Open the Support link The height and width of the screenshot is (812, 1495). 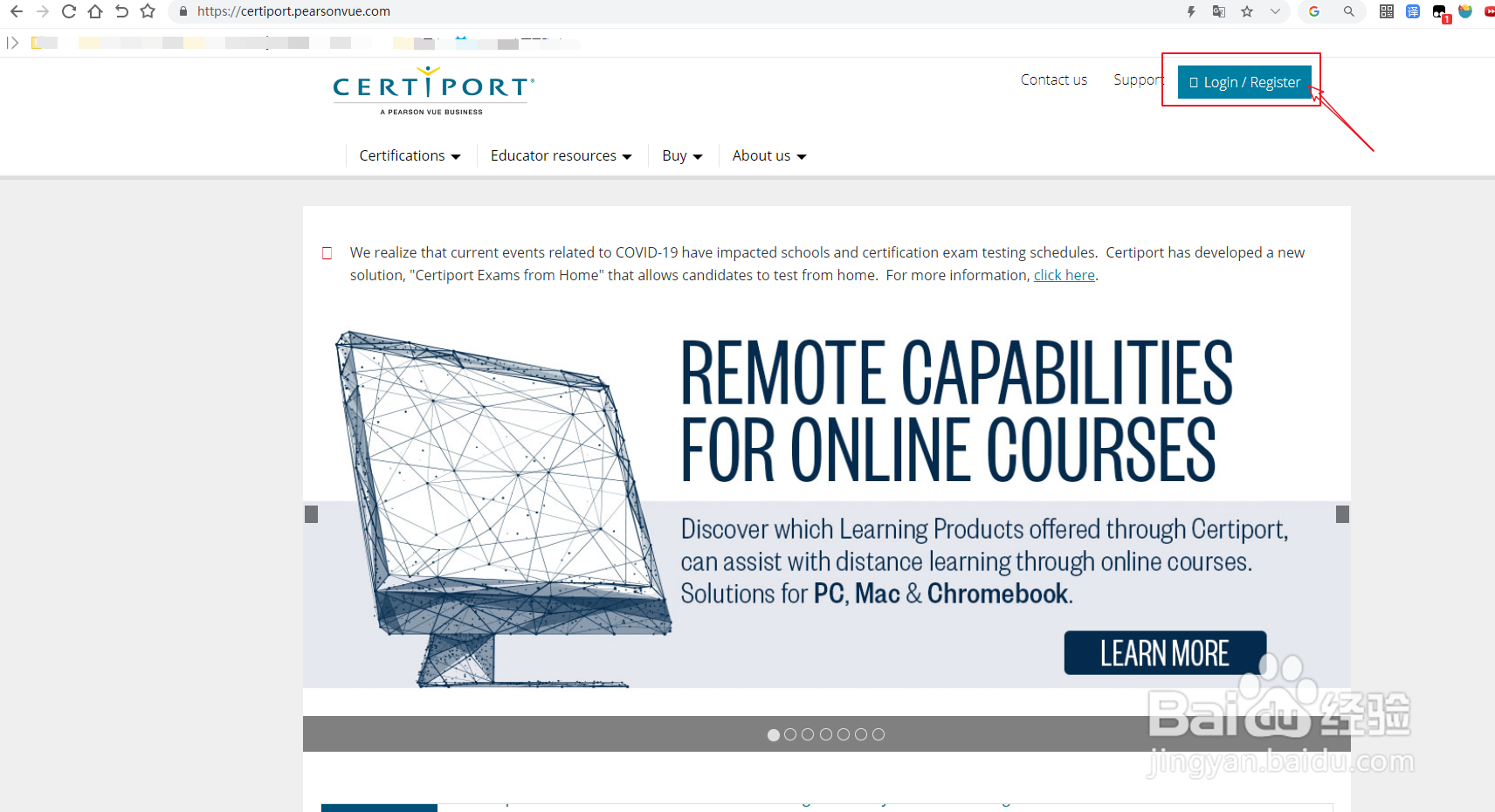tap(1139, 79)
